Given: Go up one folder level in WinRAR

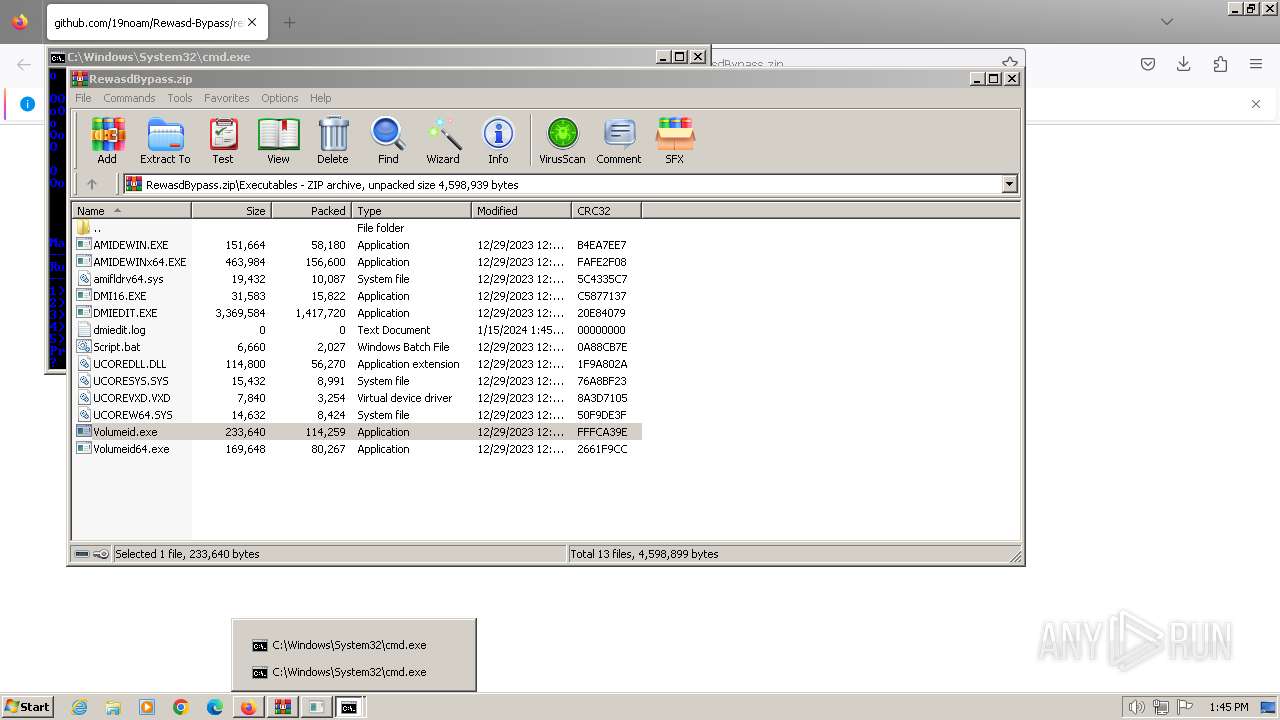Looking at the screenshot, I should click(92, 184).
